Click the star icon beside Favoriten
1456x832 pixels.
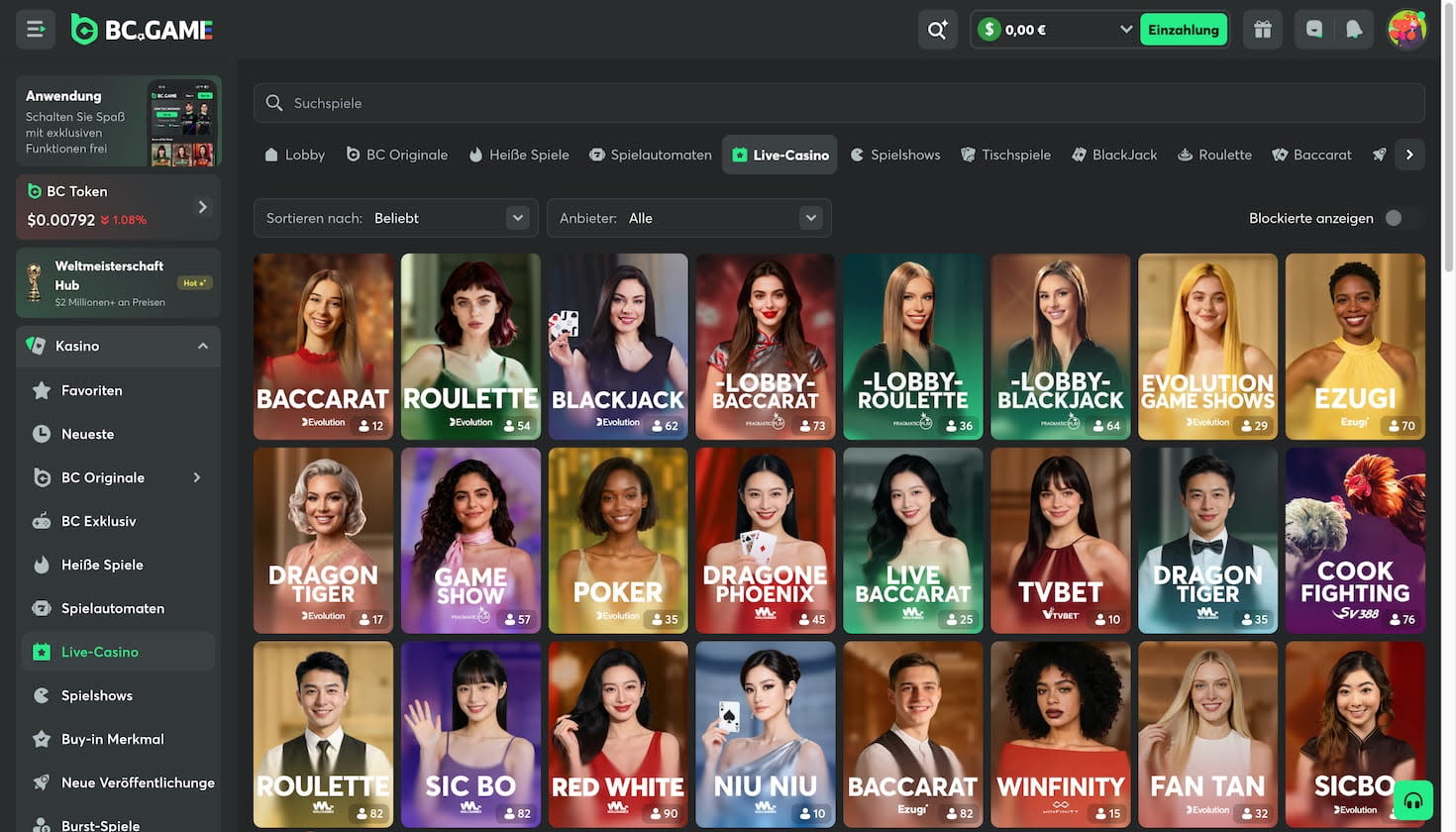[x=42, y=390]
